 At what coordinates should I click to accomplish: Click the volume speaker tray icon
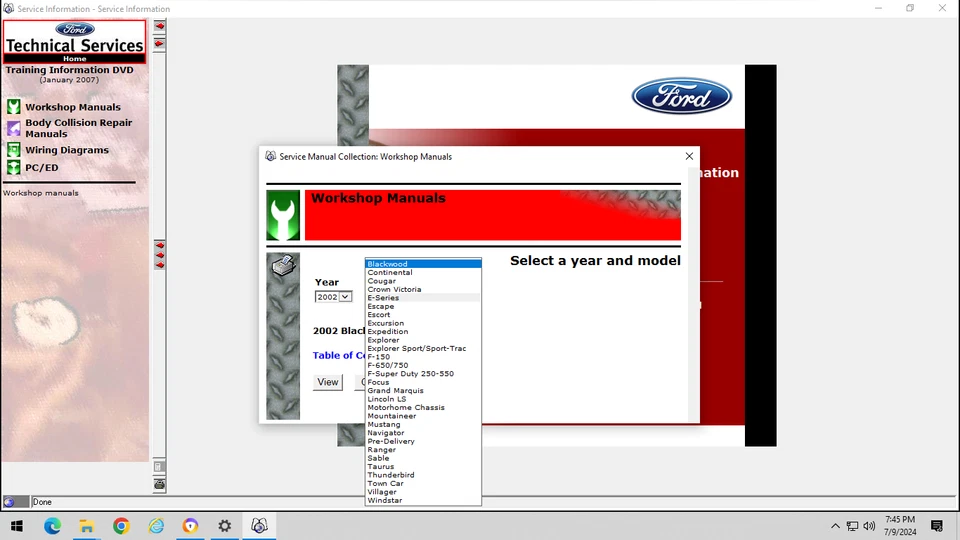869,526
